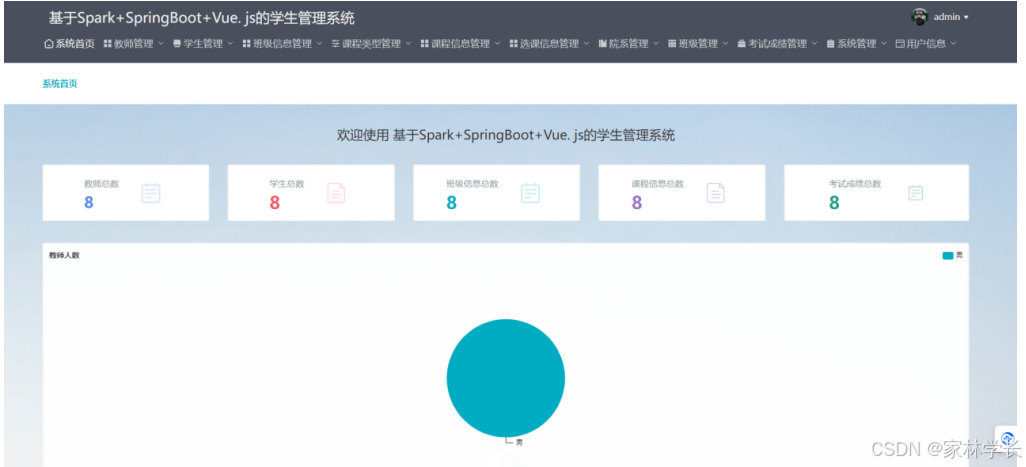
Task: Click the 学生总数 card label
Action: click(x=287, y=184)
